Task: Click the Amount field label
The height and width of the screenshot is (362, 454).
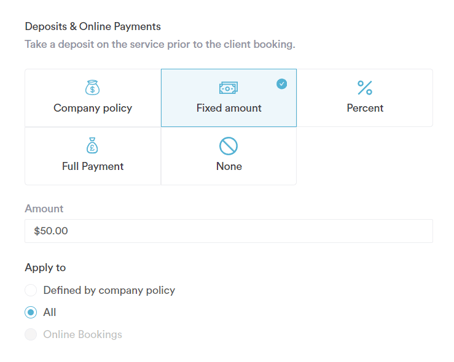Action: [x=44, y=209]
